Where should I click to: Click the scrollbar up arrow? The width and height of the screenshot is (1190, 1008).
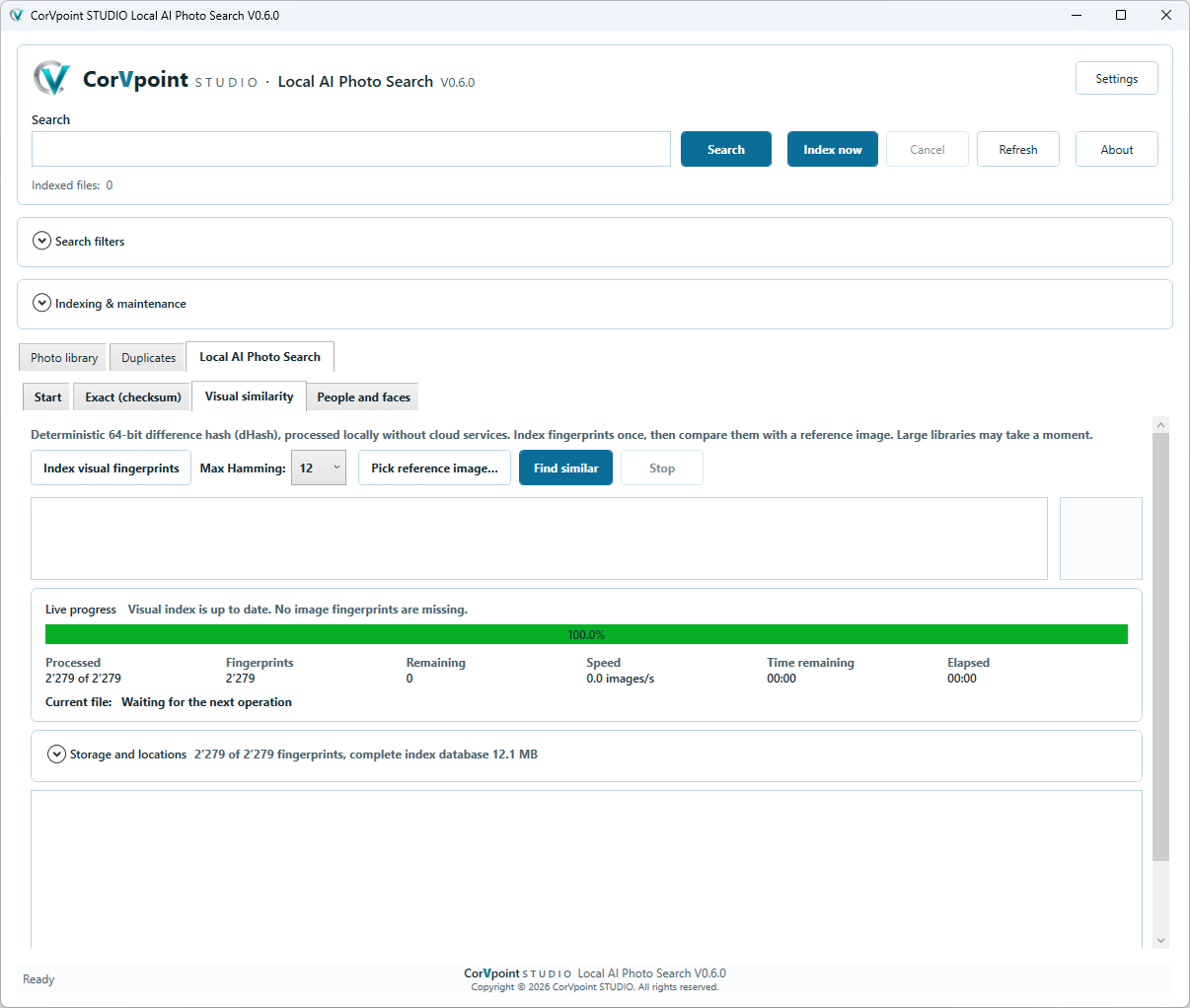click(x=1160, y=424)
